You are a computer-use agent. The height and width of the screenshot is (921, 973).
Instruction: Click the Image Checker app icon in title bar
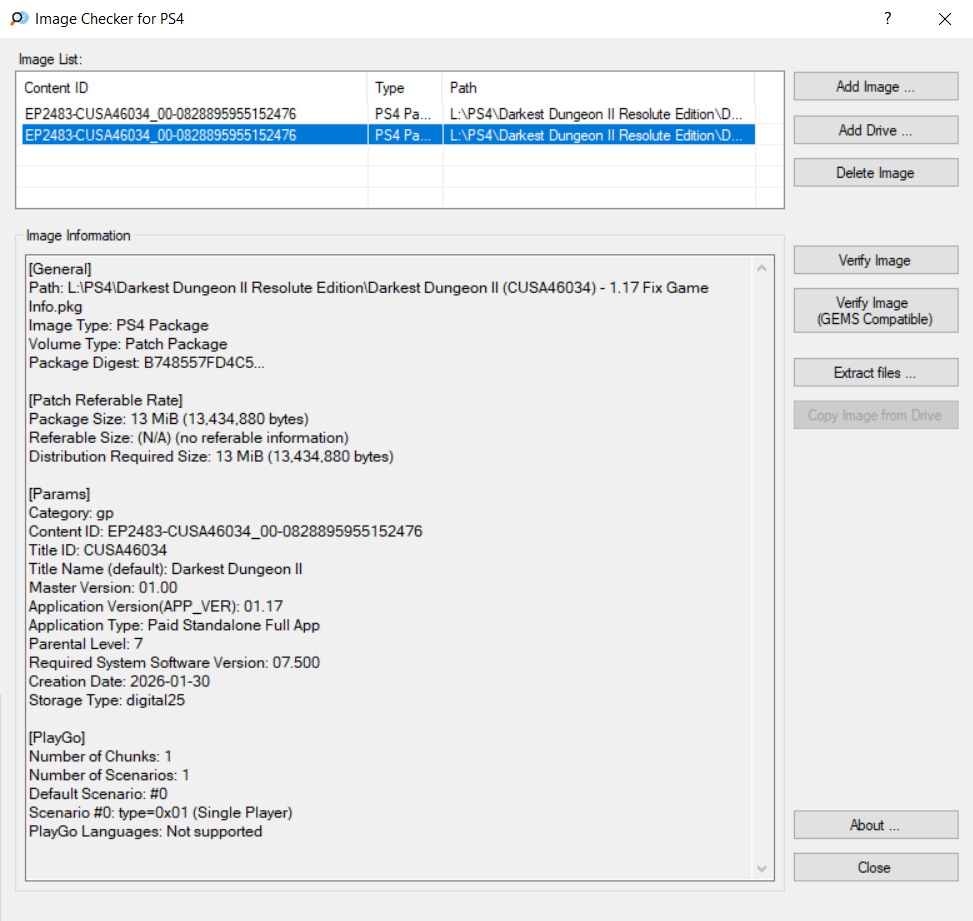18,18
